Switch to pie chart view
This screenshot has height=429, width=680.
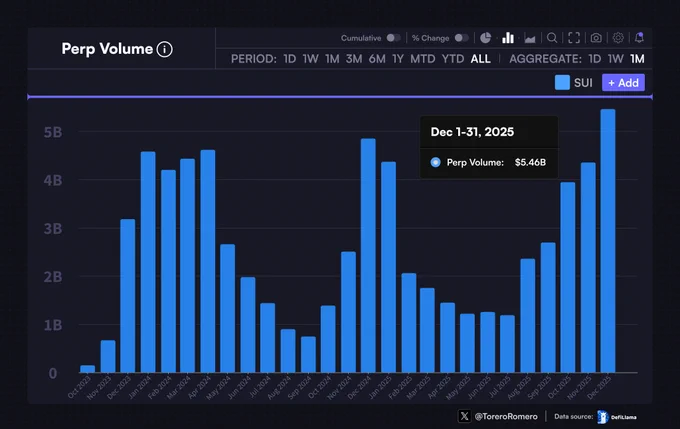click(486, 38)
